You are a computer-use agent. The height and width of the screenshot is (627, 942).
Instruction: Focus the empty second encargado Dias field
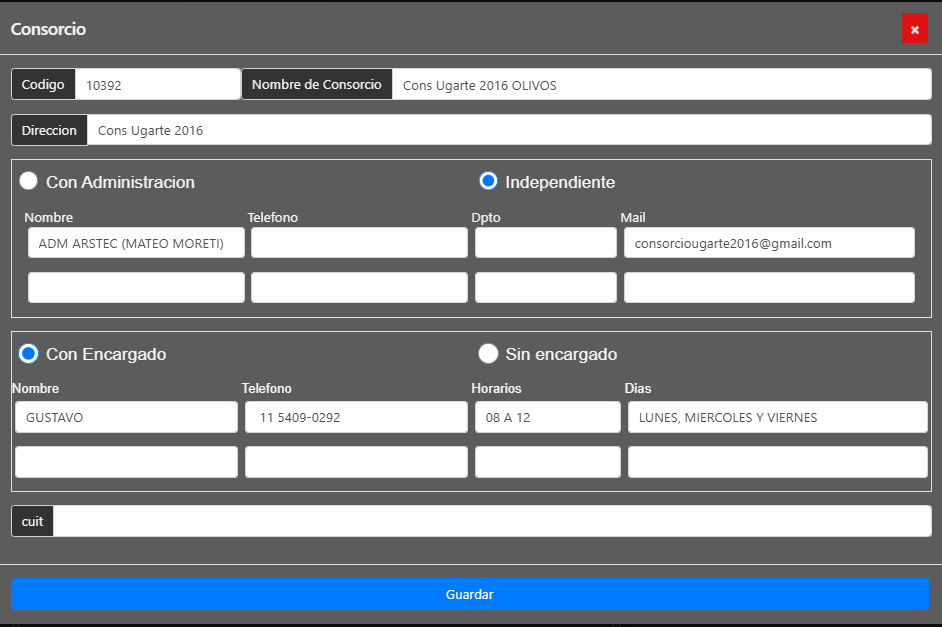click(777, 462)
